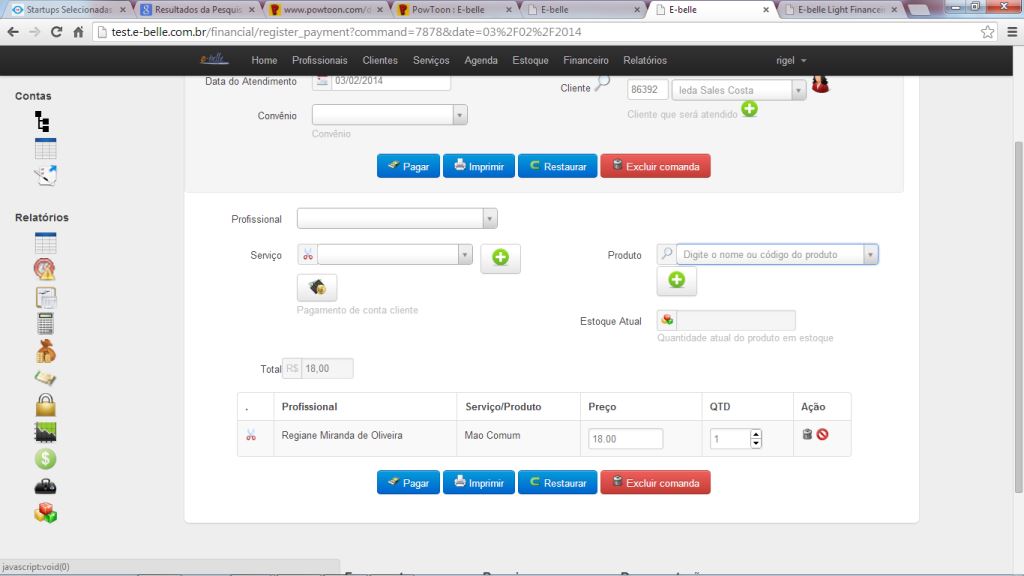Click the green dollar coin sidebar icon
This screenshot has width=1024, height=576.
click(x=45, y=459)
